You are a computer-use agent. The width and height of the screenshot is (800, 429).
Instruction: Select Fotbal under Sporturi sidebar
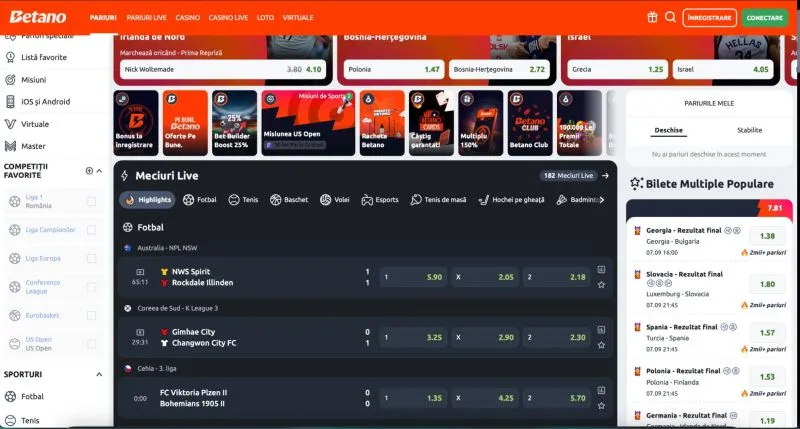tap(32, 396)
